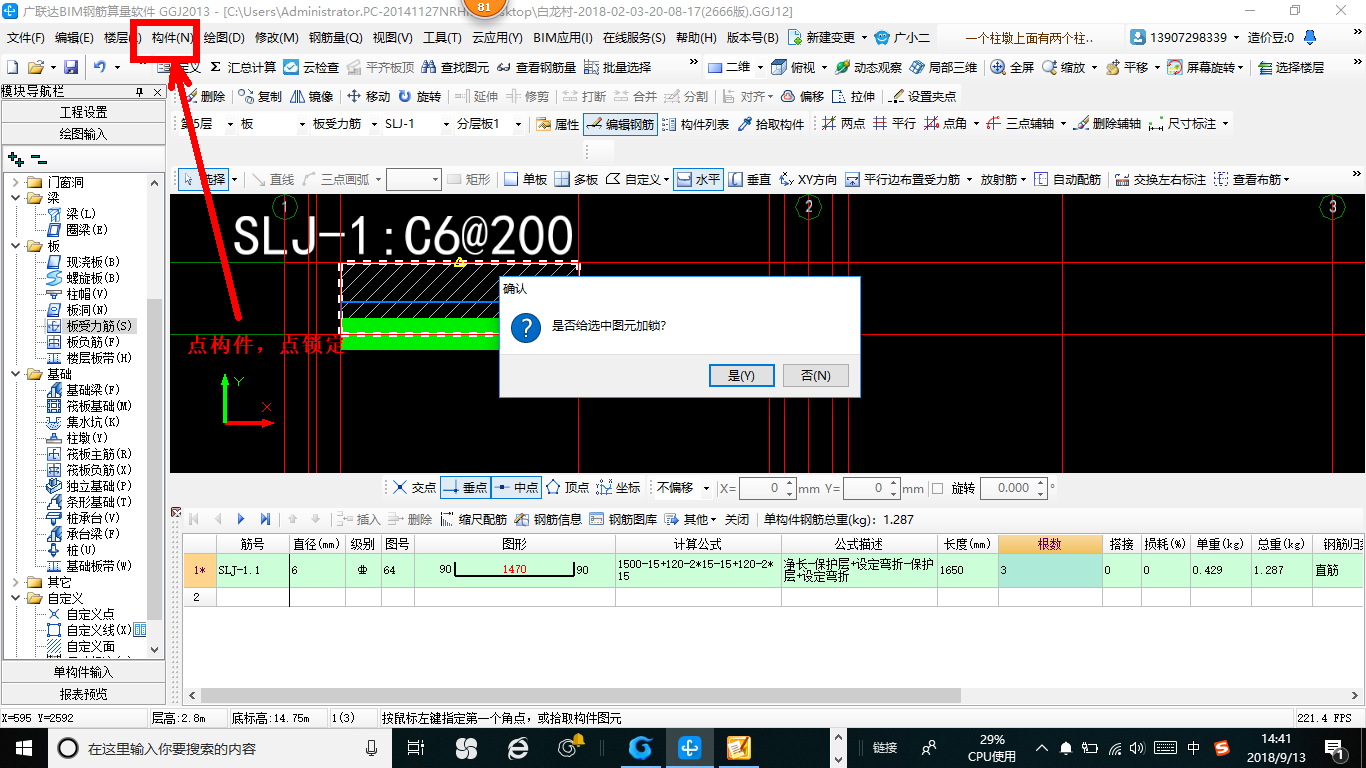
Task: Open 属性 properties panel
Action: click(558, 124)
